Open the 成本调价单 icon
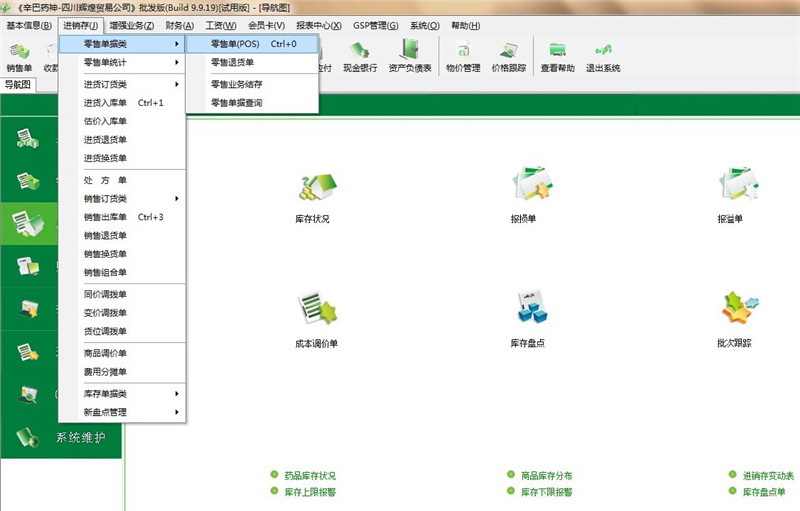The width and height of the screenshot is (800, 511). [x=317, y=309]
